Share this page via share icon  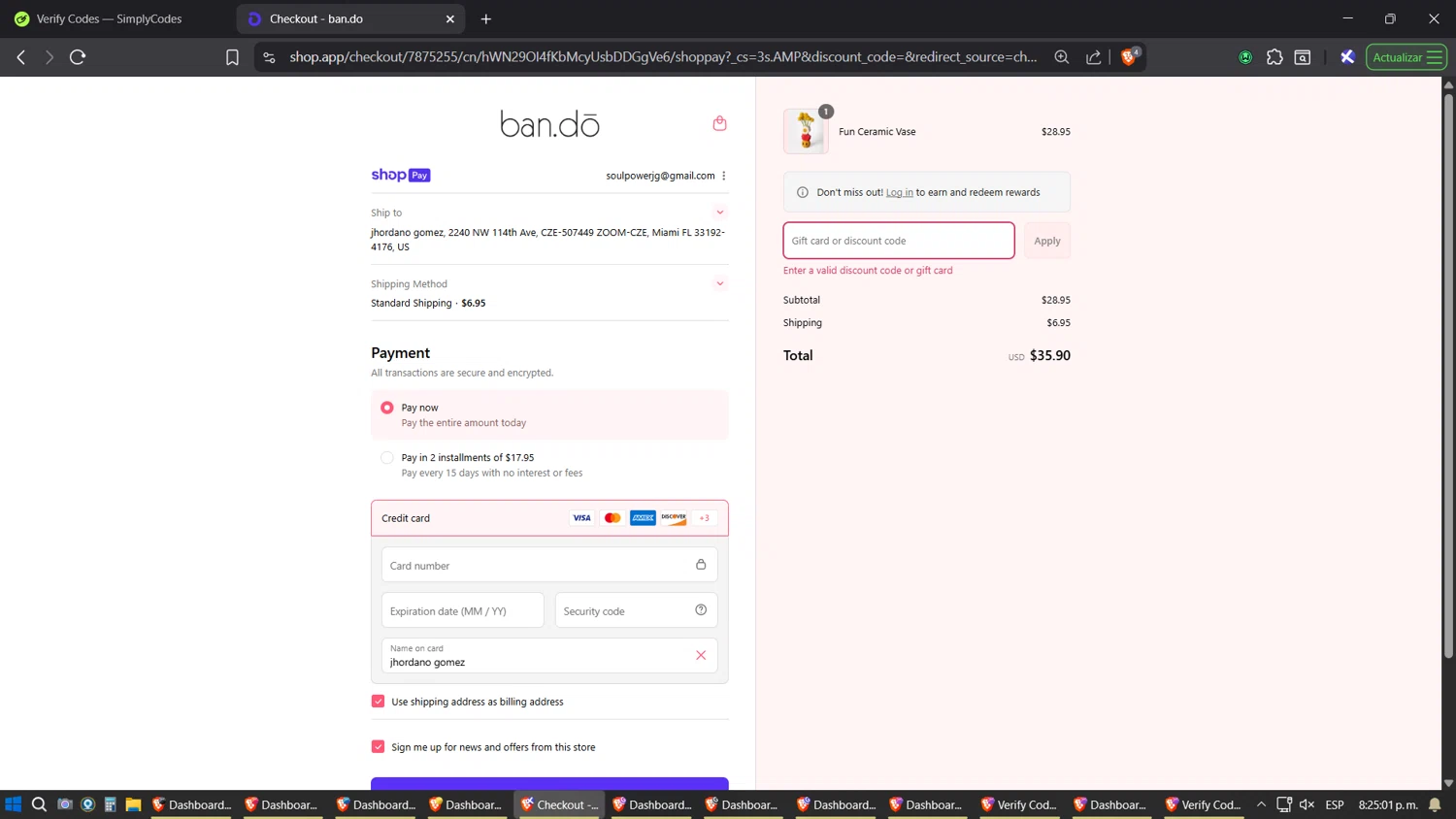(x=1094, y=57)
